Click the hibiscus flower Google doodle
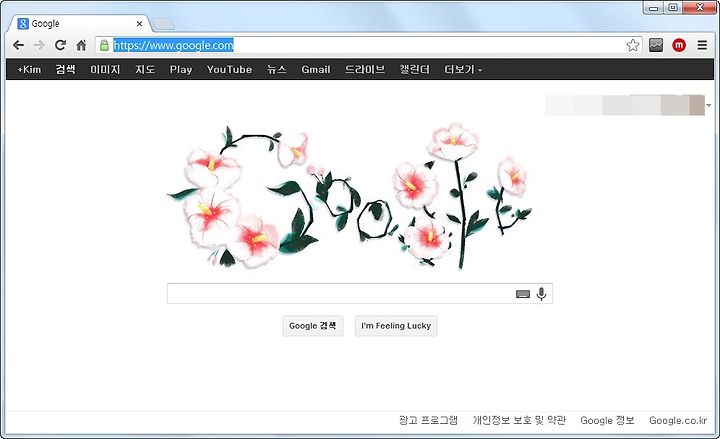Image resolution: width=720 pixels, height=439 pixels. click(x=350, y=197)
